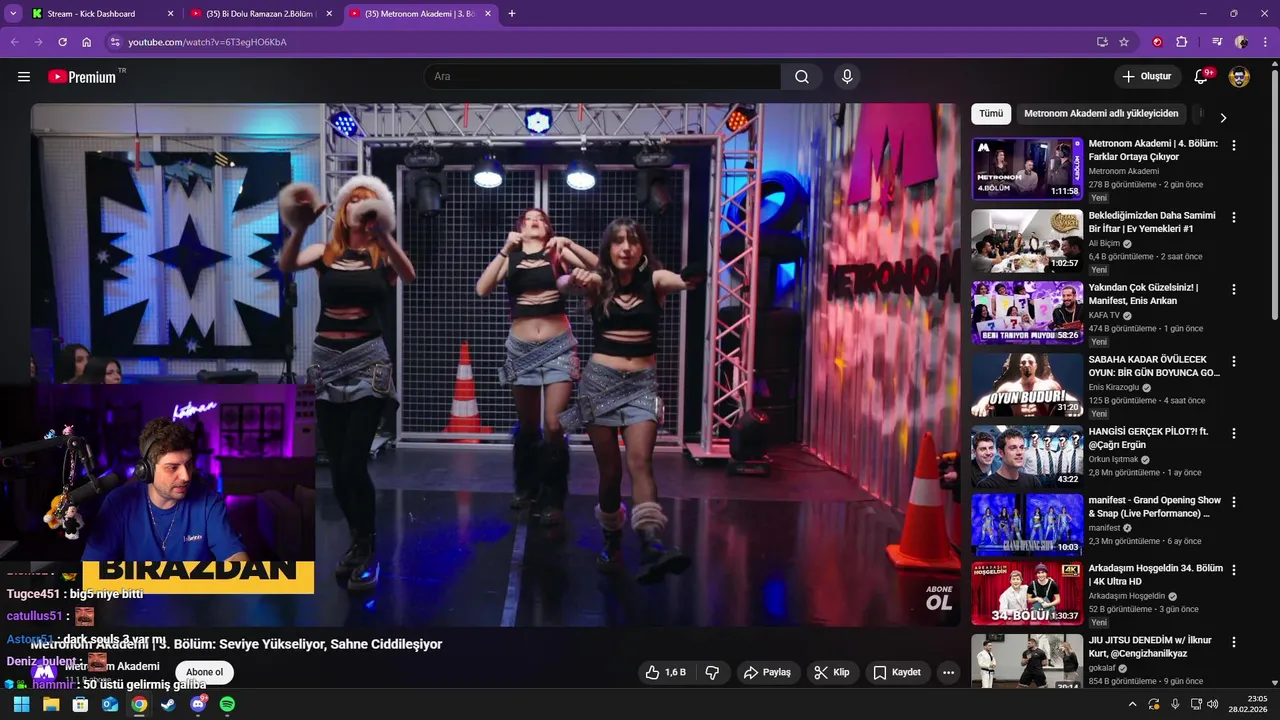Click the install app icon in address bar

point(1102,42)
